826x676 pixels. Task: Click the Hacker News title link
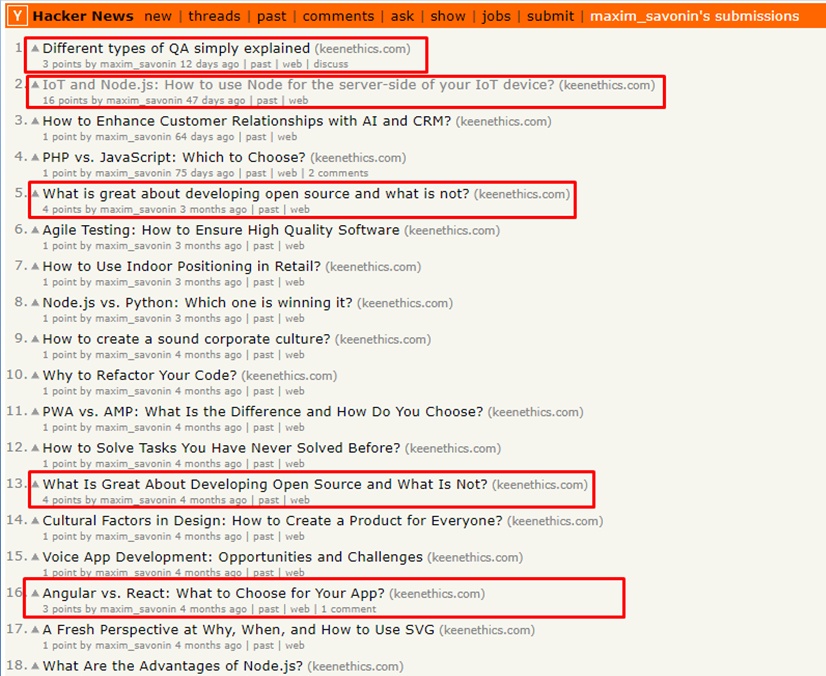84,16
